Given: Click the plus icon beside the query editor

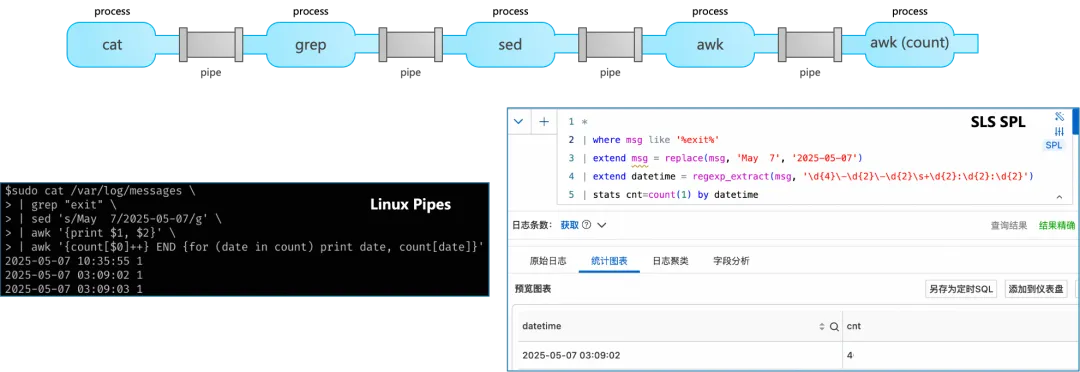Looking at the screenshot, I should [x=544, y=121].
